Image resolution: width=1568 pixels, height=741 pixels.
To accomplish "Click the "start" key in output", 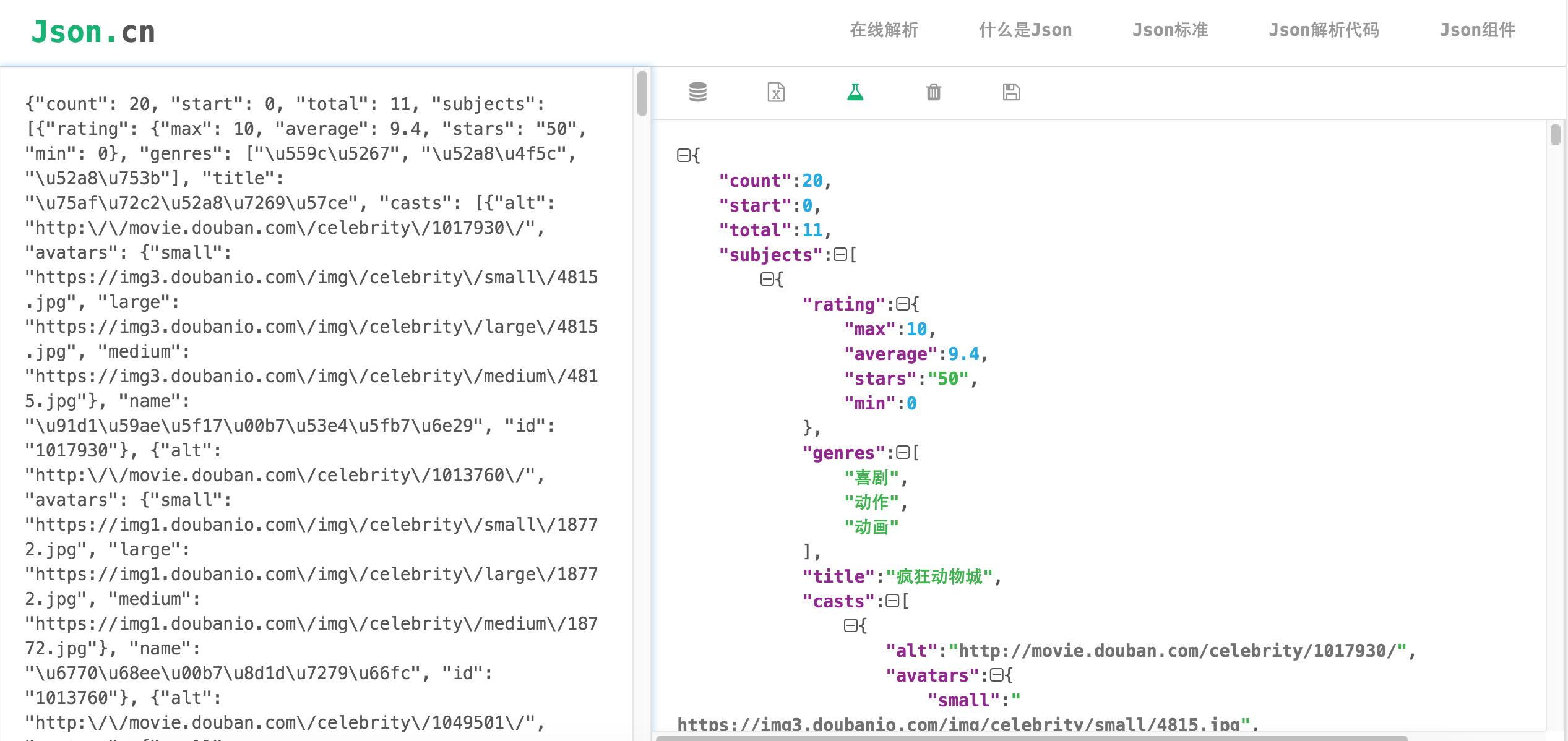I will click(x=755, y=205).
